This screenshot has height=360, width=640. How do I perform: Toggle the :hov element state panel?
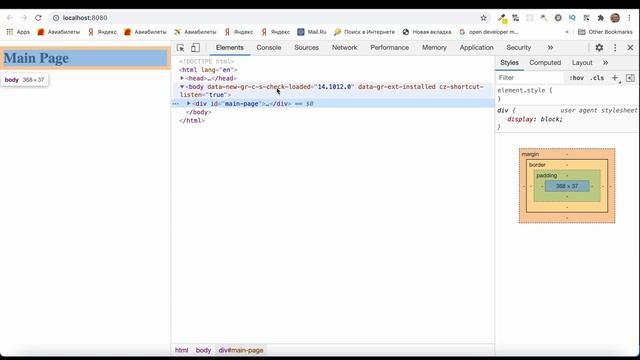pos(576,78)
